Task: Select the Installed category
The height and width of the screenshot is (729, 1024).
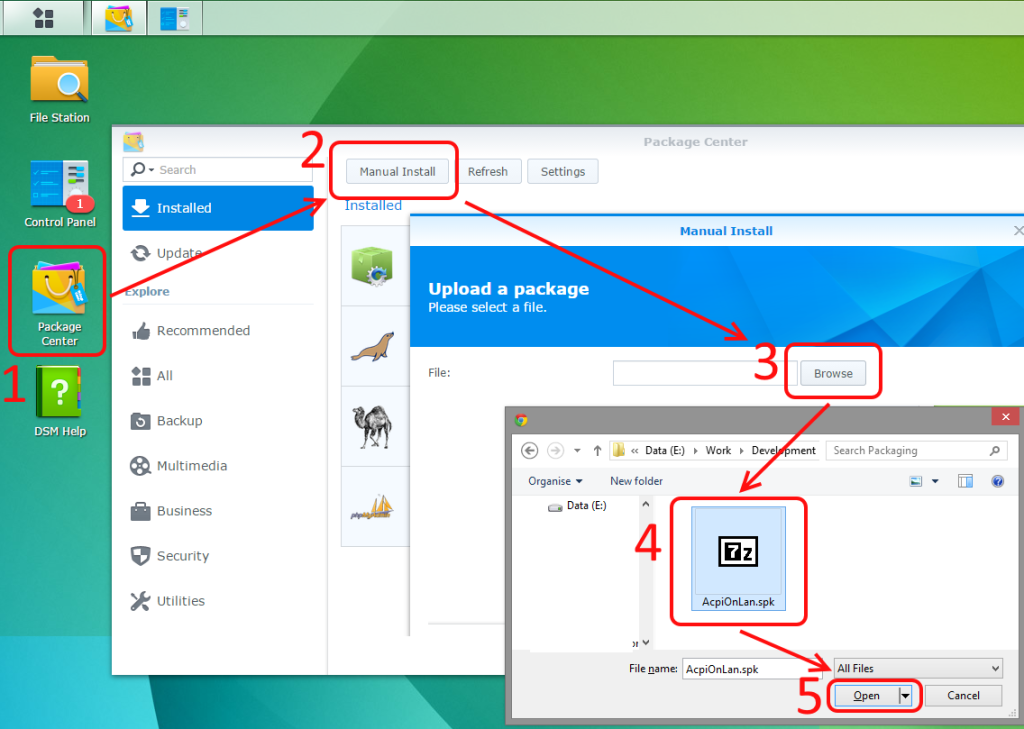Action: (x=217, y=208)
